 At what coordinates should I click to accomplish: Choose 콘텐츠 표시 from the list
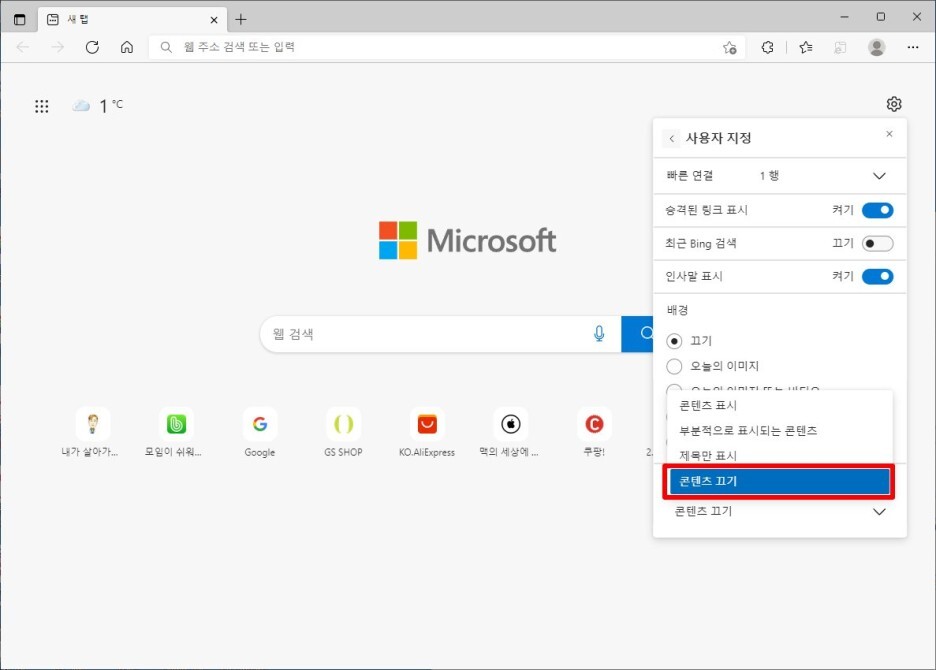point(780,405)
